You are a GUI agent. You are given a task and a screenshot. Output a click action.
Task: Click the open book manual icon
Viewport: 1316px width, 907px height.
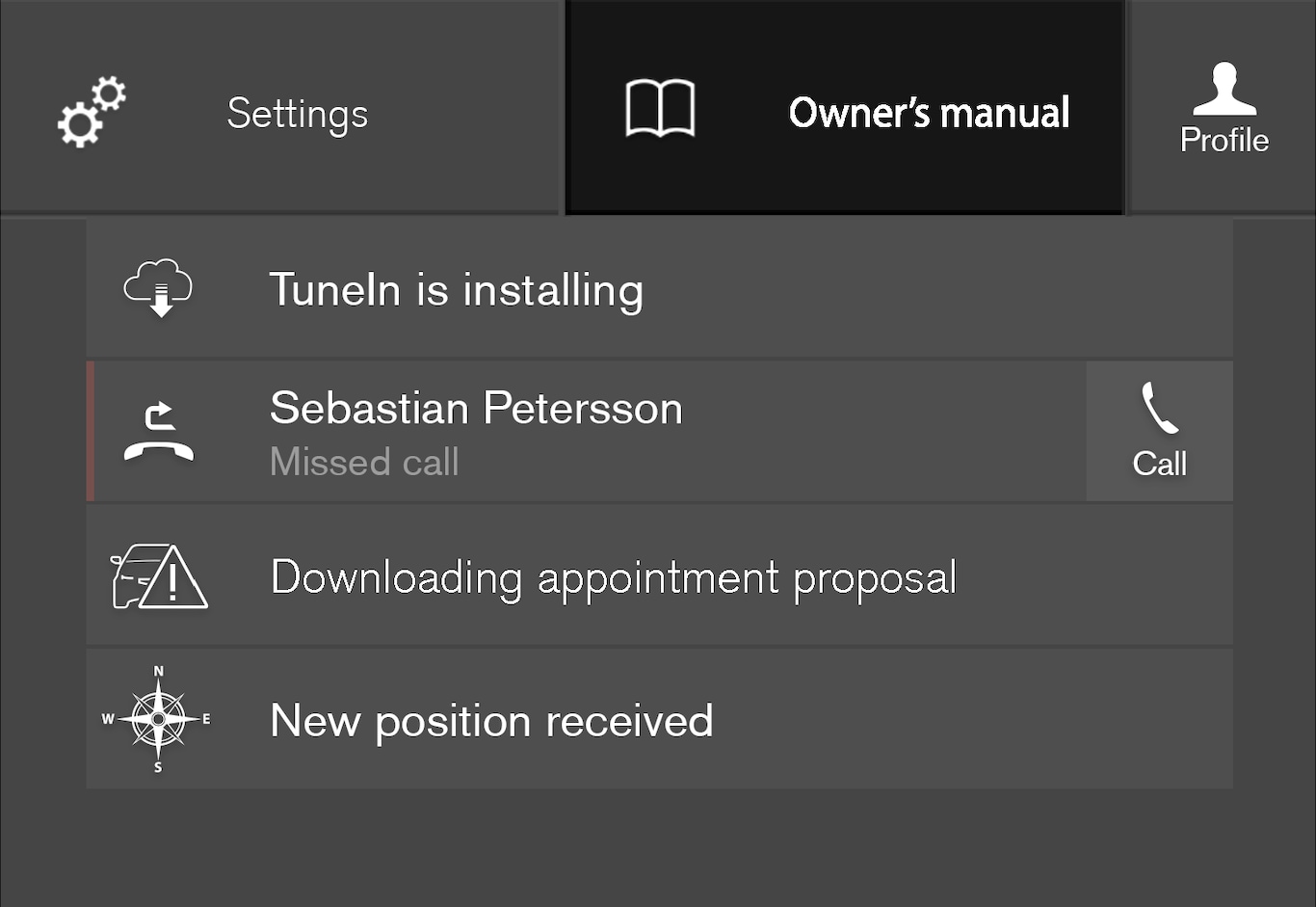click(x=660, y=109)
